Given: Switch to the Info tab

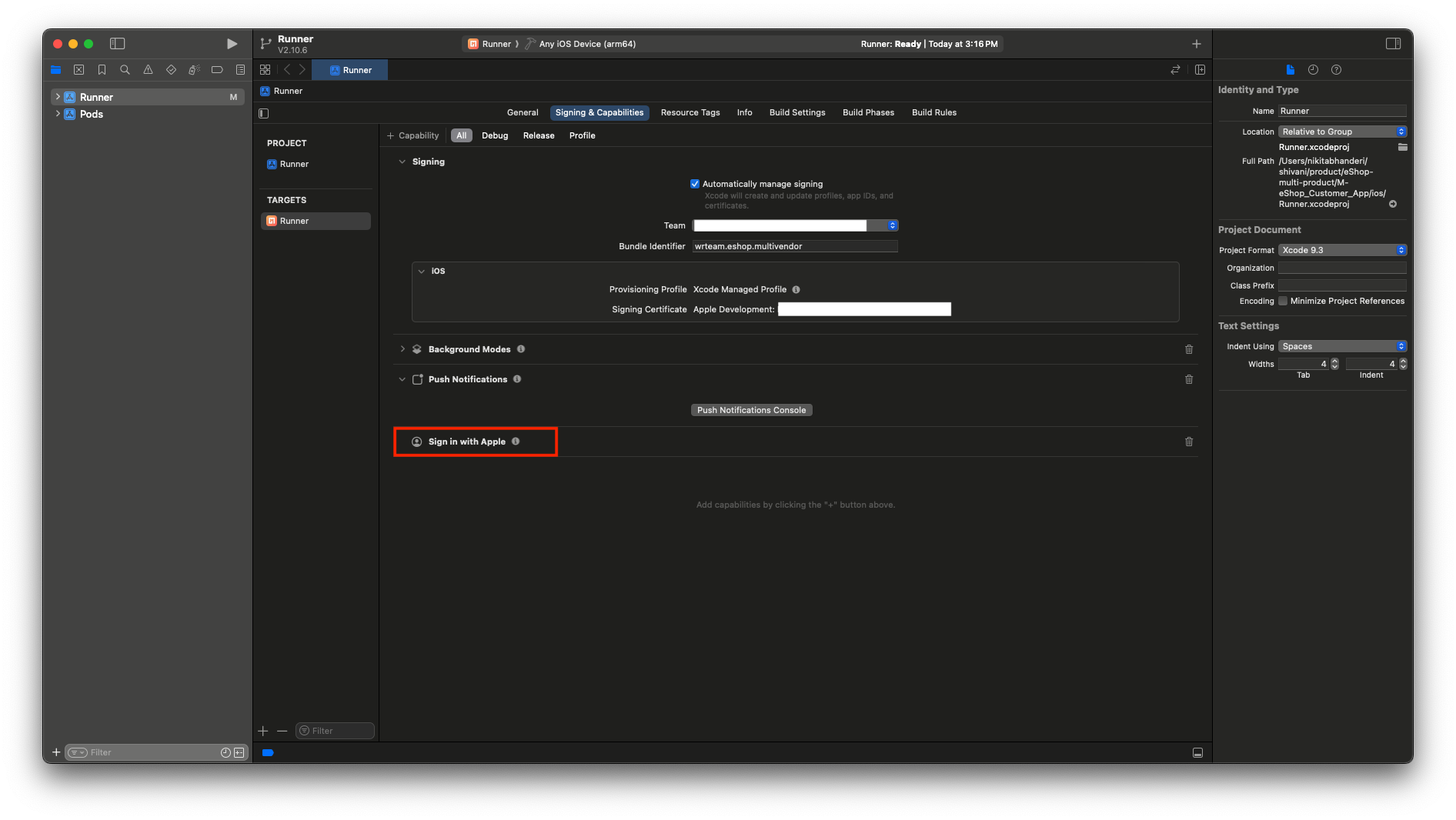Looking at the screenshot, I should (x=744, y=112).
